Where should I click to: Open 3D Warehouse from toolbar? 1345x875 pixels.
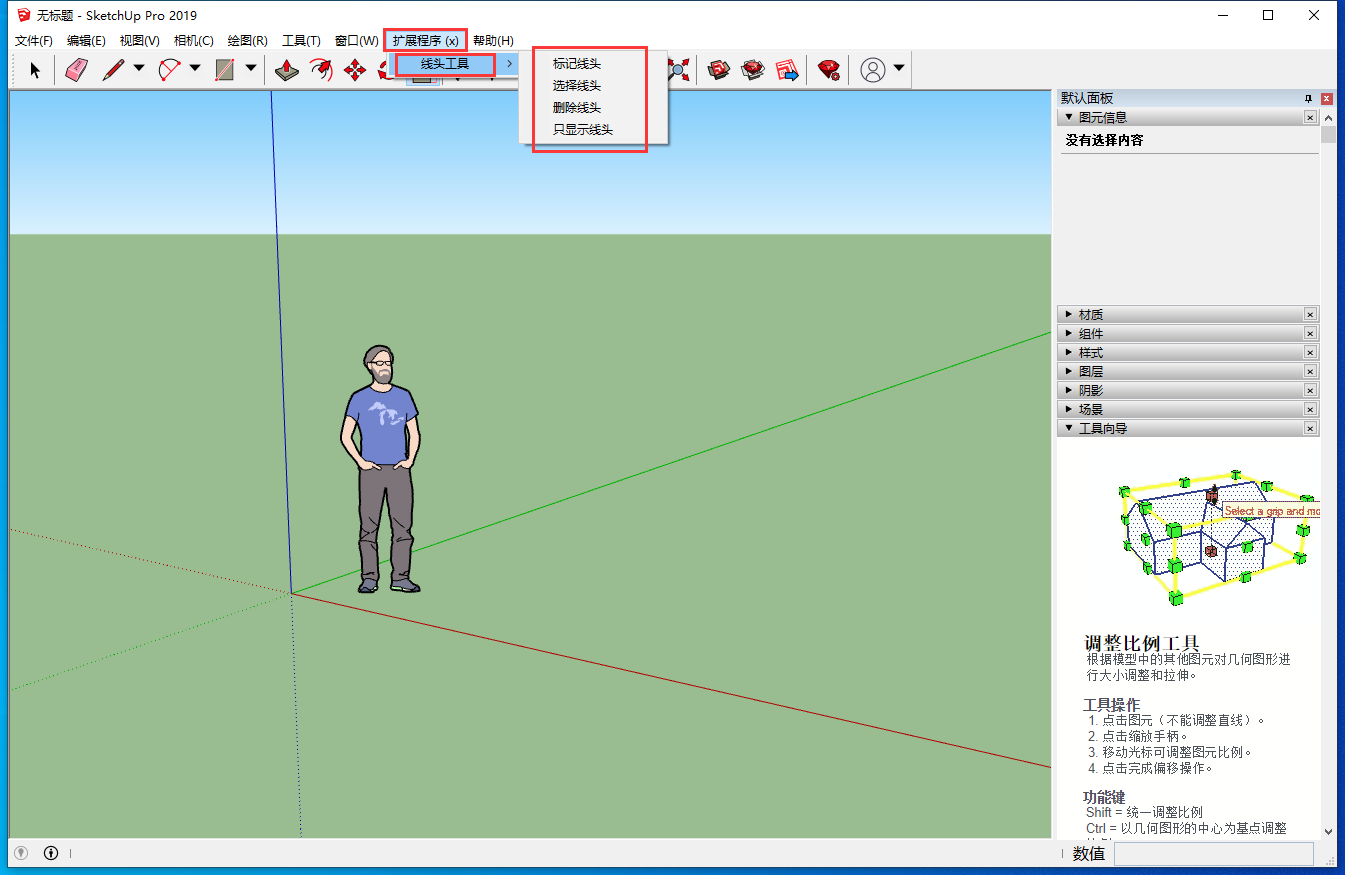click(718, 70)
